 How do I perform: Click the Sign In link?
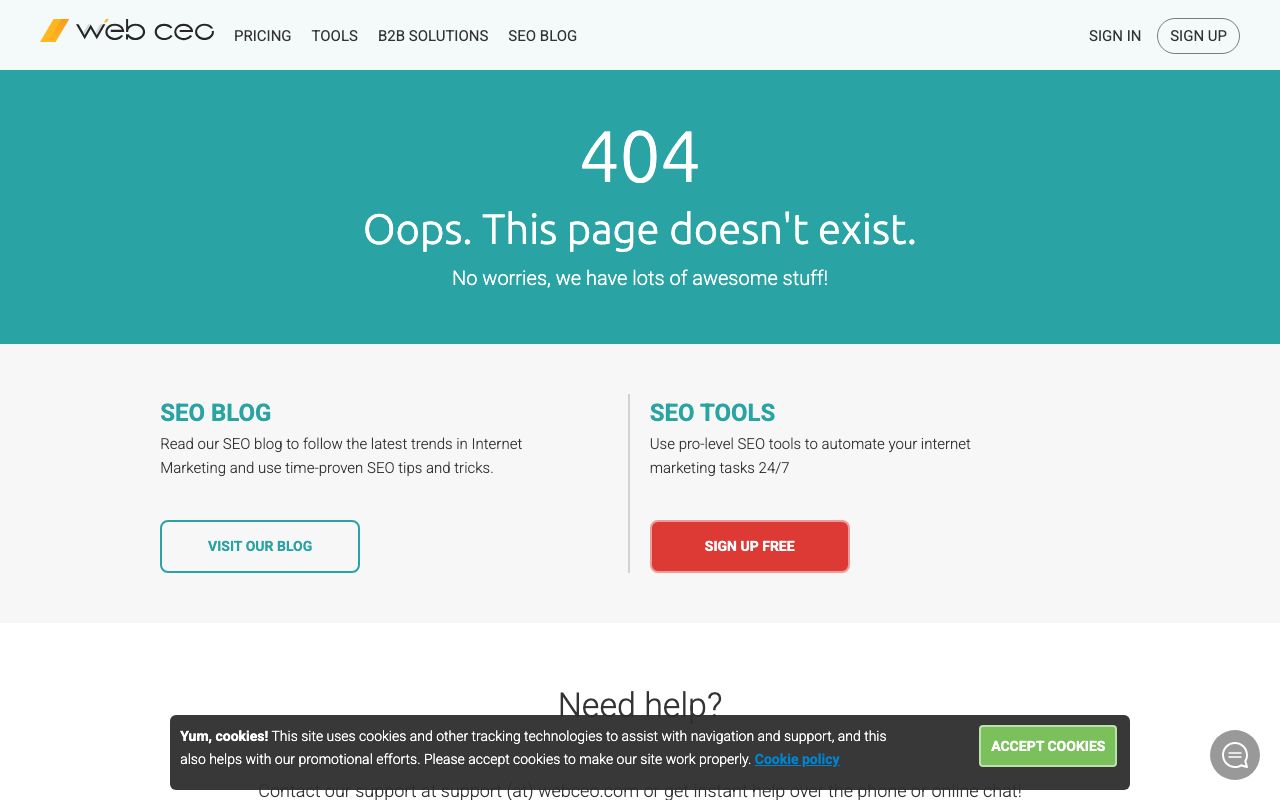1115,36
